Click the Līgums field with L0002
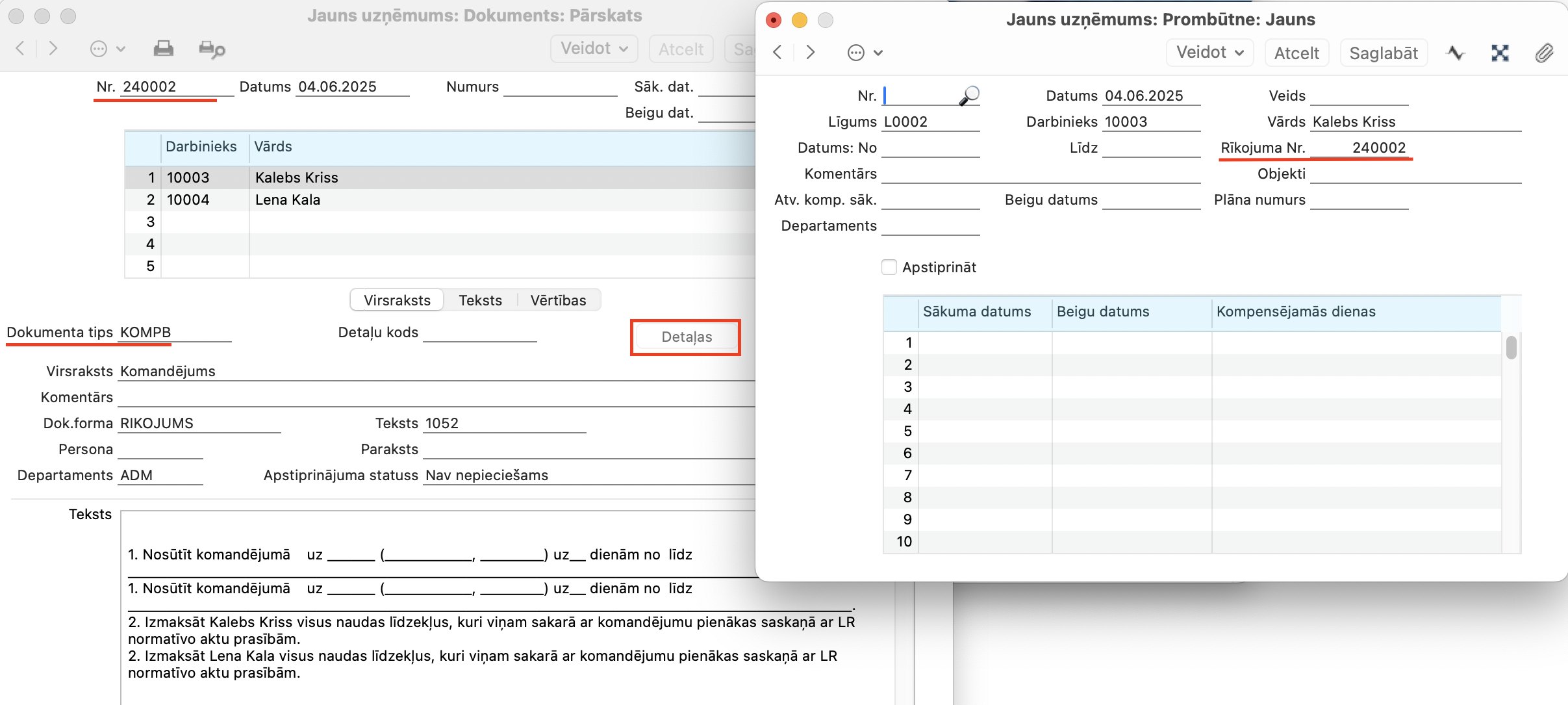 931,122
